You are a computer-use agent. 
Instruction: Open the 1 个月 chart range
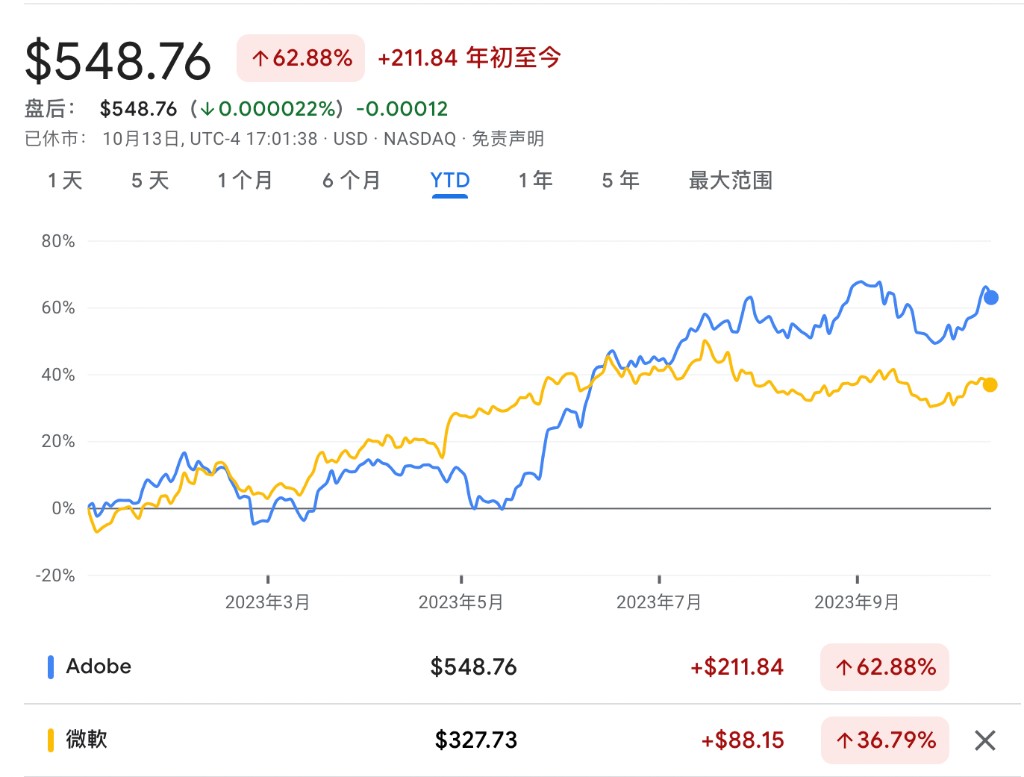[x=245, y=181]
